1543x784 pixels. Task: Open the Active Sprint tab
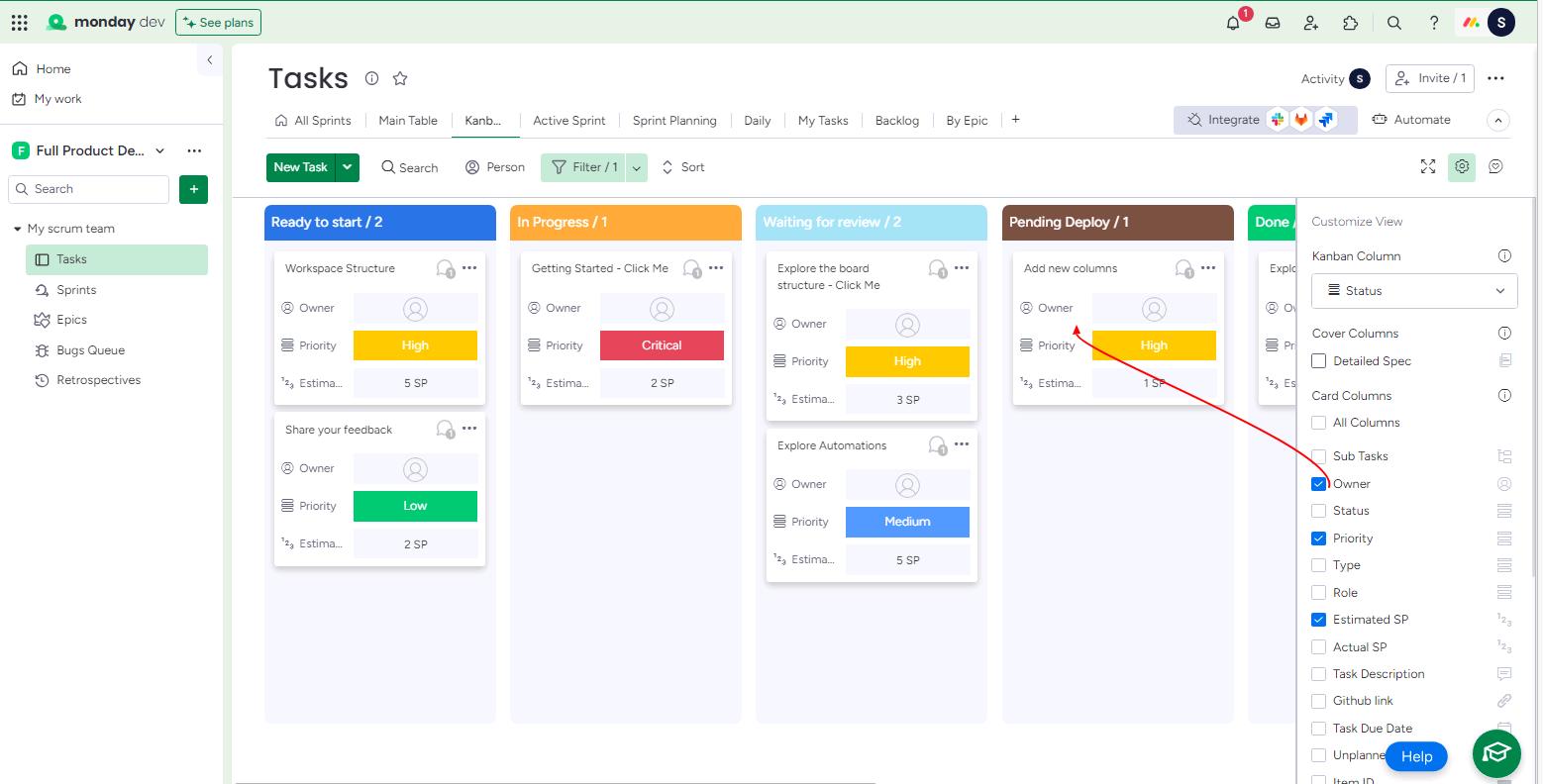coord(569,120)
